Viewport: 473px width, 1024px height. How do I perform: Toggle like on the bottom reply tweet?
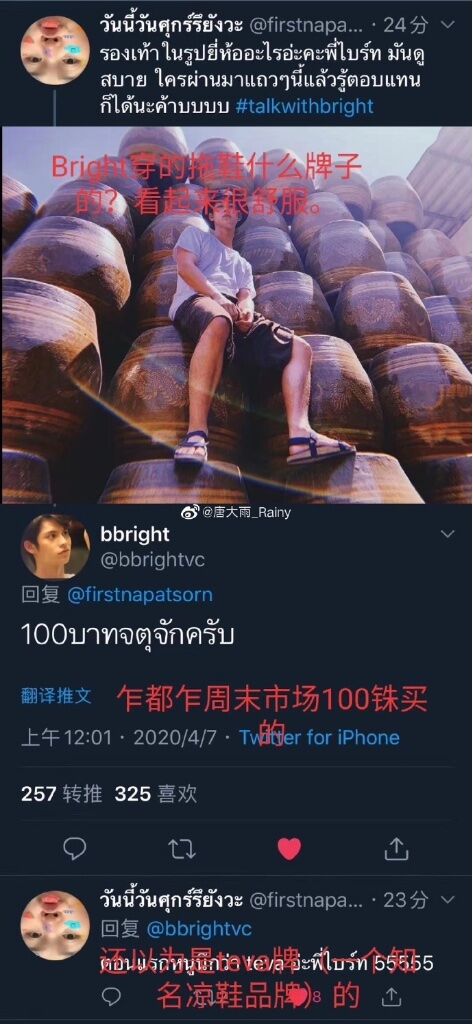(x=298, y=997)
